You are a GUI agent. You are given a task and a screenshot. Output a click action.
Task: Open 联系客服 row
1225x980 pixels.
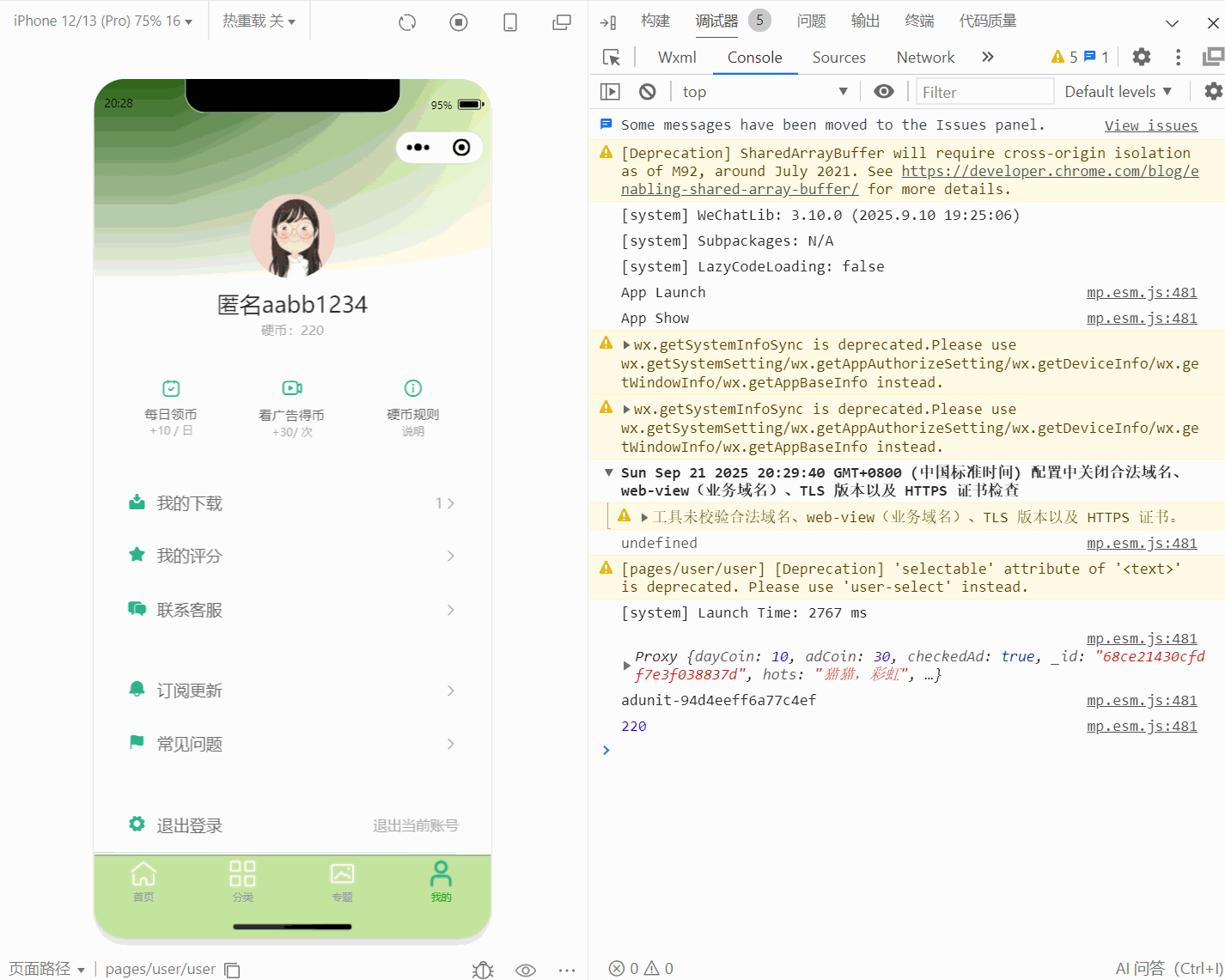click(292, 610)
